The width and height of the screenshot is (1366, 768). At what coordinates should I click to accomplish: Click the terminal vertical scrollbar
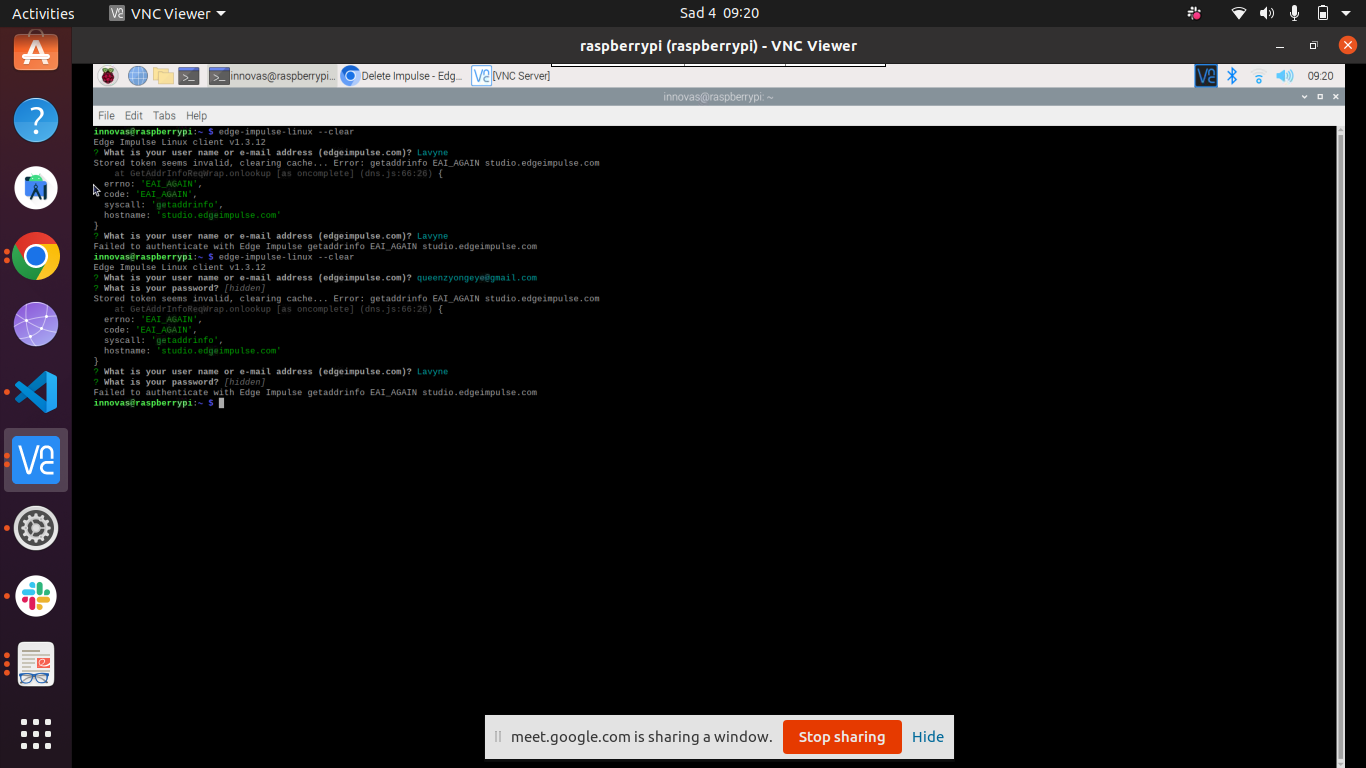pyautogui.click(x=1340, y=440)
